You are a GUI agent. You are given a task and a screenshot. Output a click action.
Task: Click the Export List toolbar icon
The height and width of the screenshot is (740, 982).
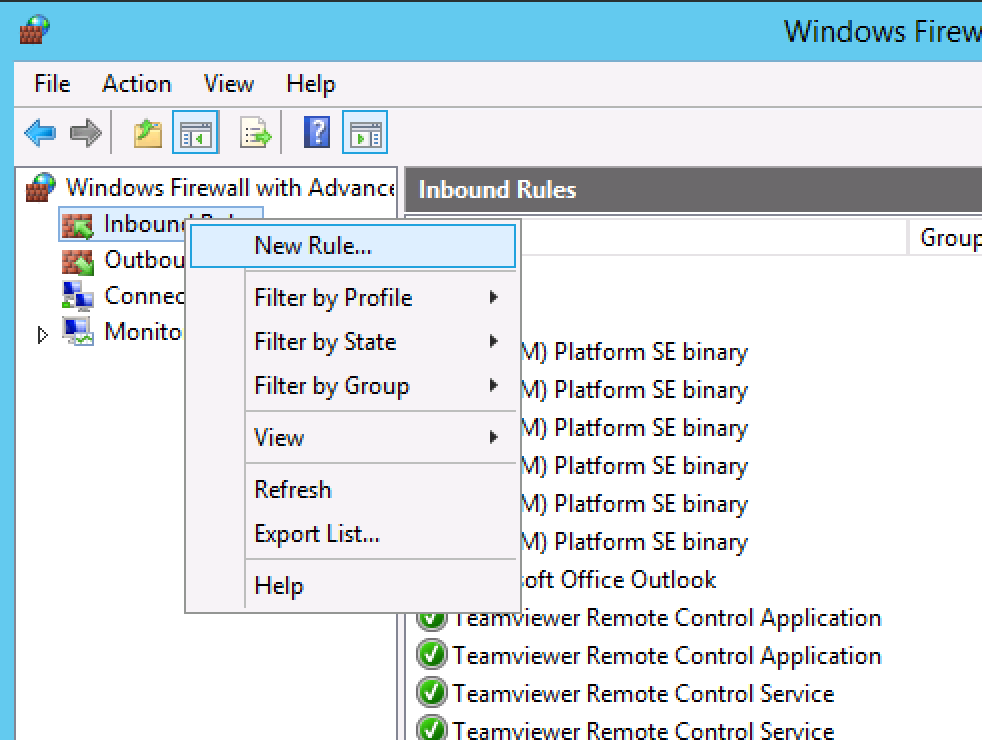tap(255, 132)
